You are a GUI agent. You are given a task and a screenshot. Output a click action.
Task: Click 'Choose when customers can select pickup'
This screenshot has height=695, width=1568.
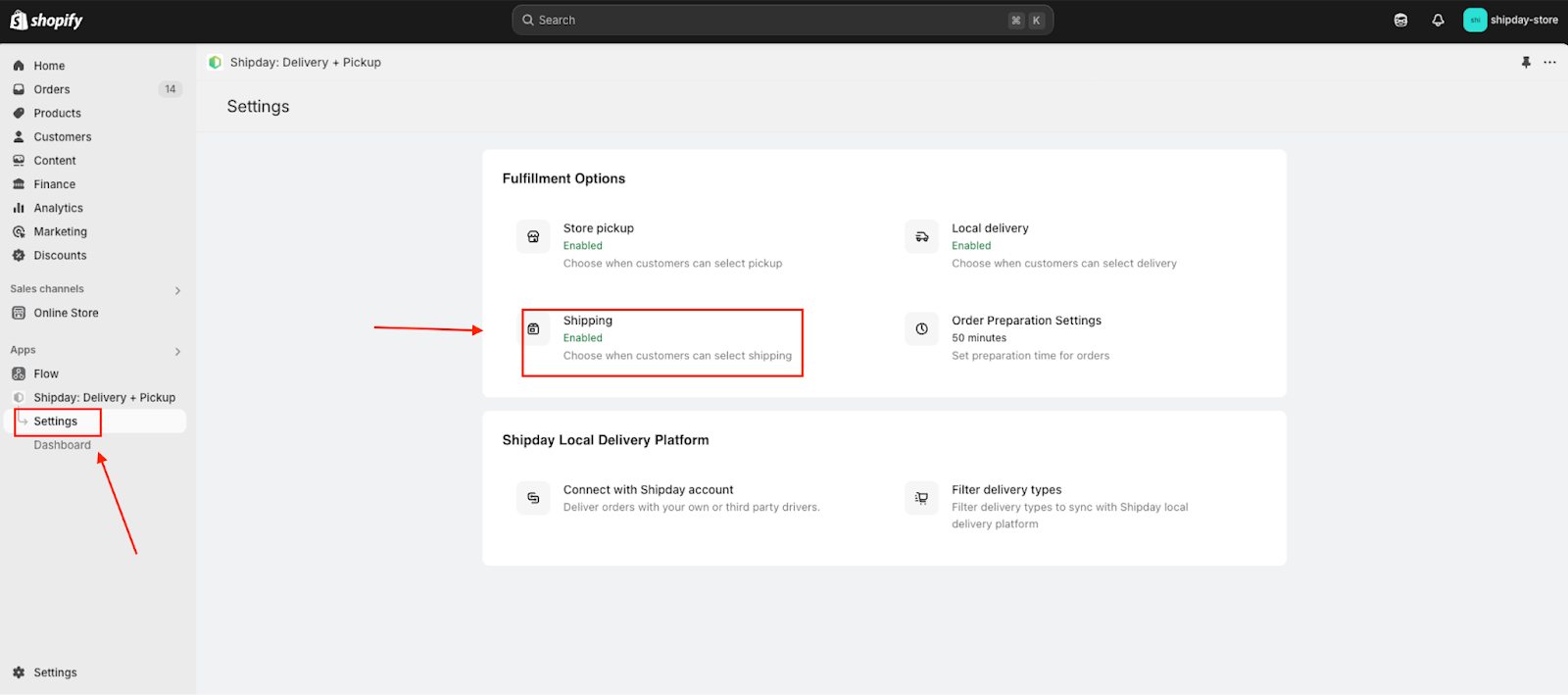pyautogui.click(x=672, y=264)
